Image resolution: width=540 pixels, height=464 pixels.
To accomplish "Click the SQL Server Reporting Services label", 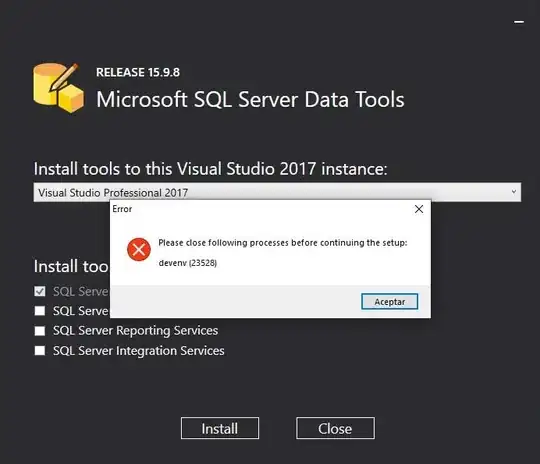I will coord(135,331).
